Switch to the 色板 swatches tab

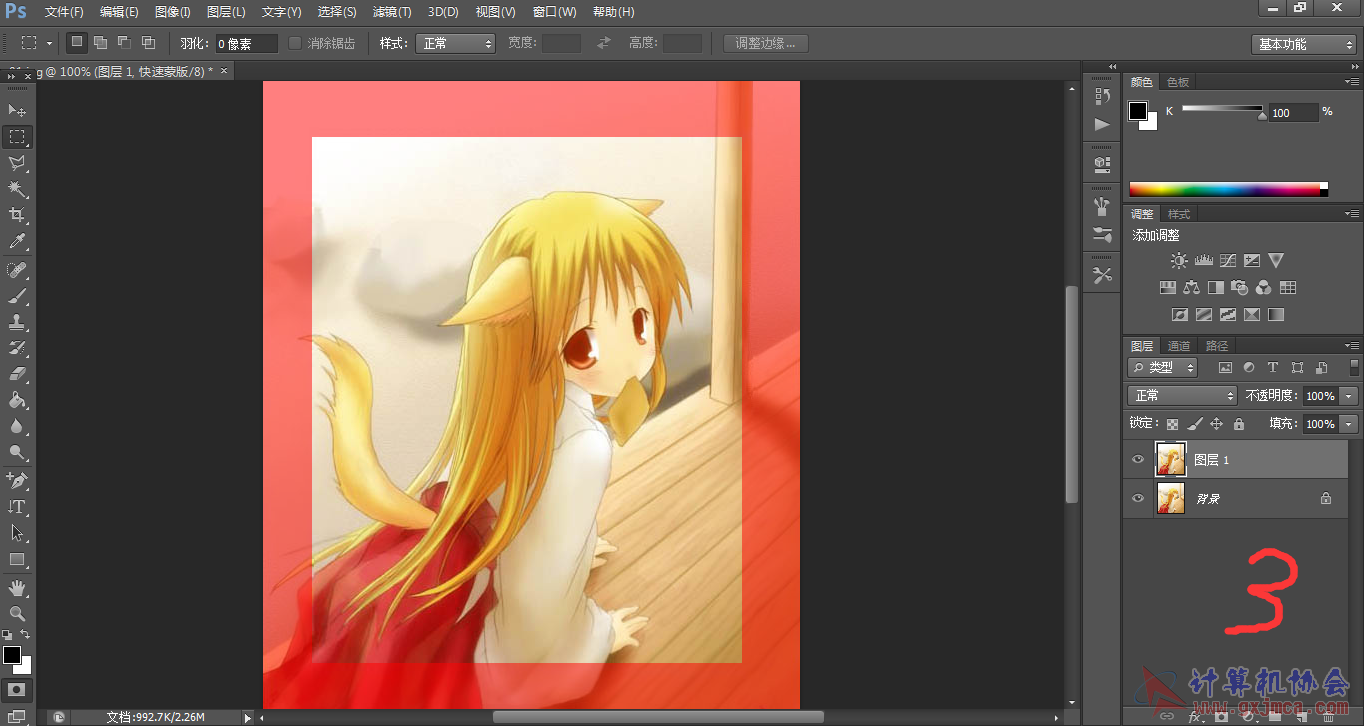1178,82
